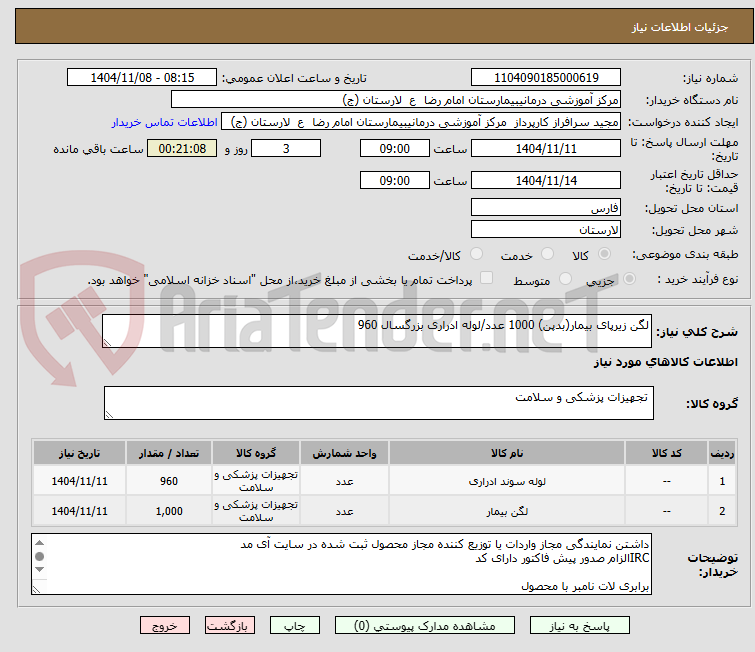This screenshot has height=652, width=755.
Task: Click response deadline date 1404/11/11 field
Action: coord(546,148)
